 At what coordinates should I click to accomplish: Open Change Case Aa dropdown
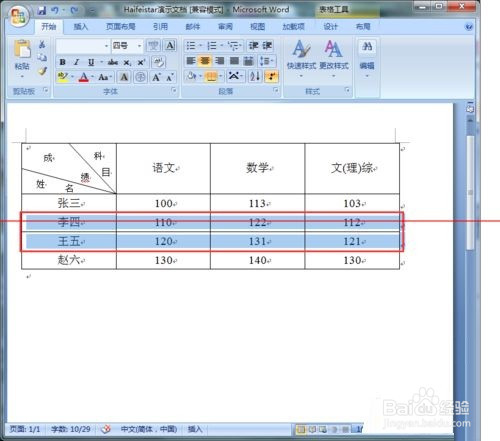pyautogui.click(x=105, y=77)
